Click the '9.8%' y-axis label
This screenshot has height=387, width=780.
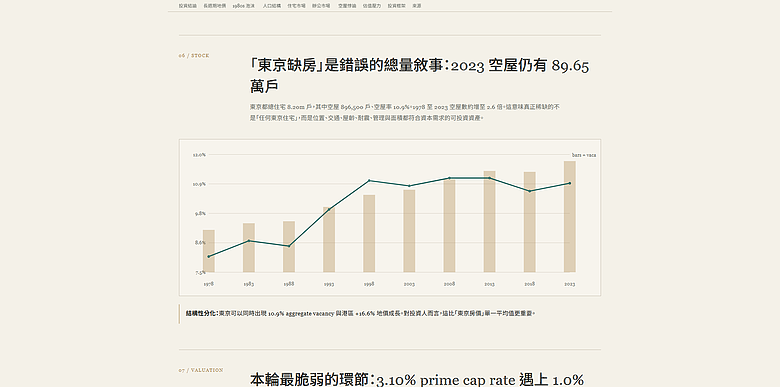coord(199,213)
